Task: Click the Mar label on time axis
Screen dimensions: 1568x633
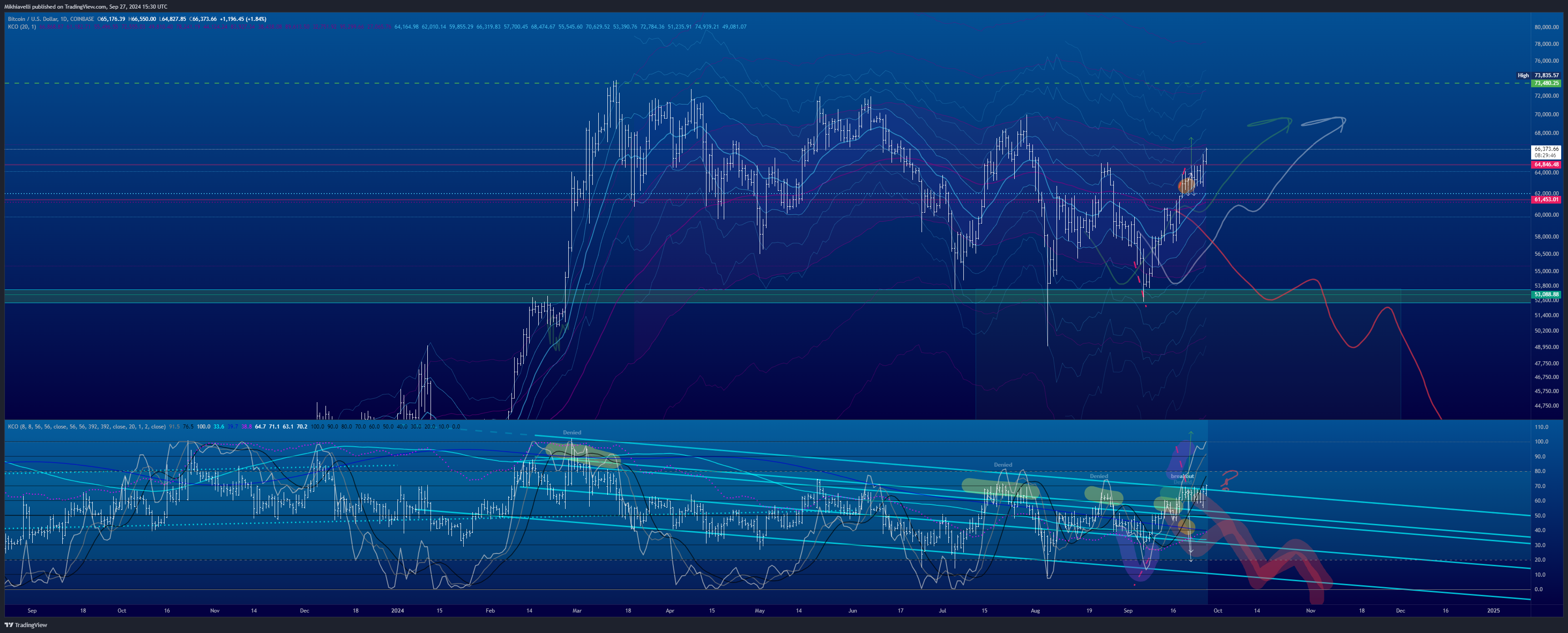Action: click(577, 610)
